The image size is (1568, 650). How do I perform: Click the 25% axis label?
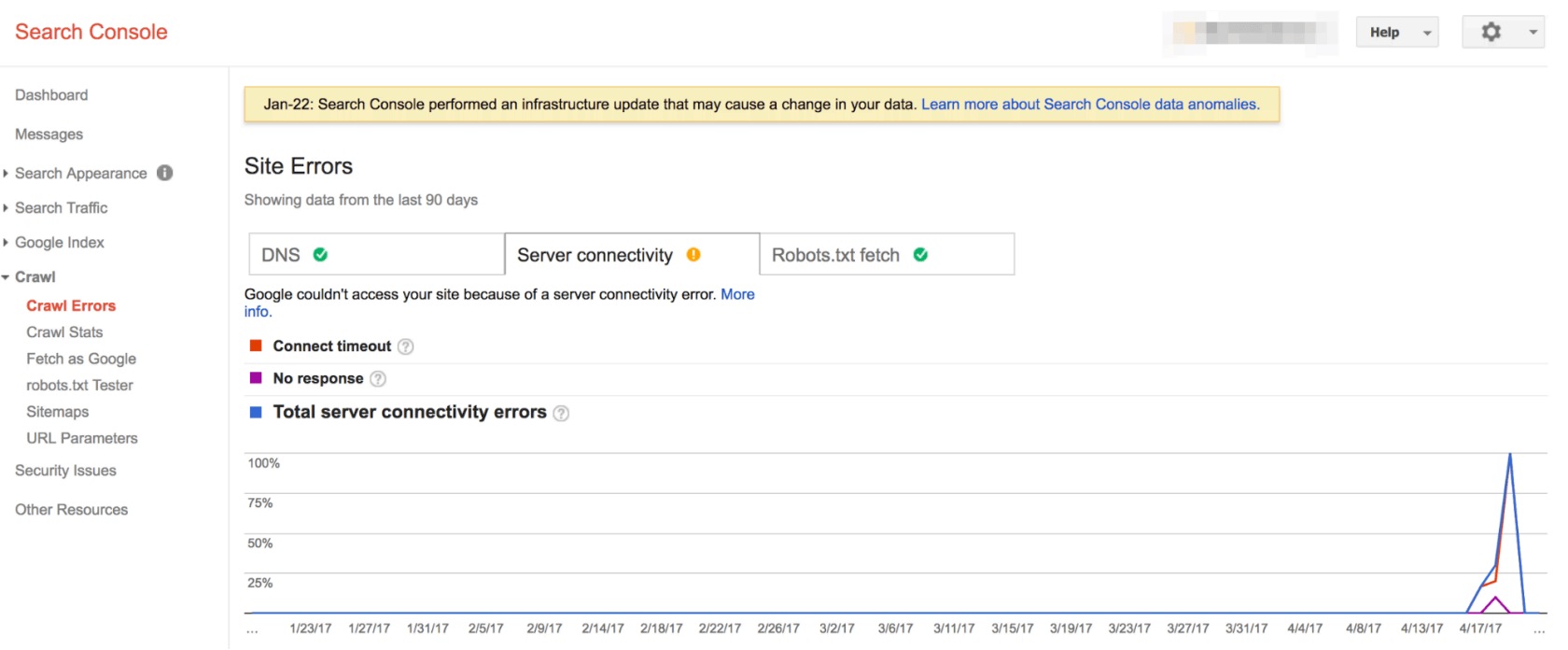pos(260,584)
